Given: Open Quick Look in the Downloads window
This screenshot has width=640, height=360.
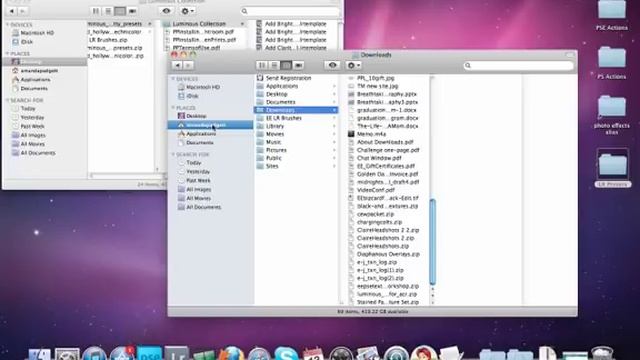Looking at the screenshot, I should (x=332, y=65).
